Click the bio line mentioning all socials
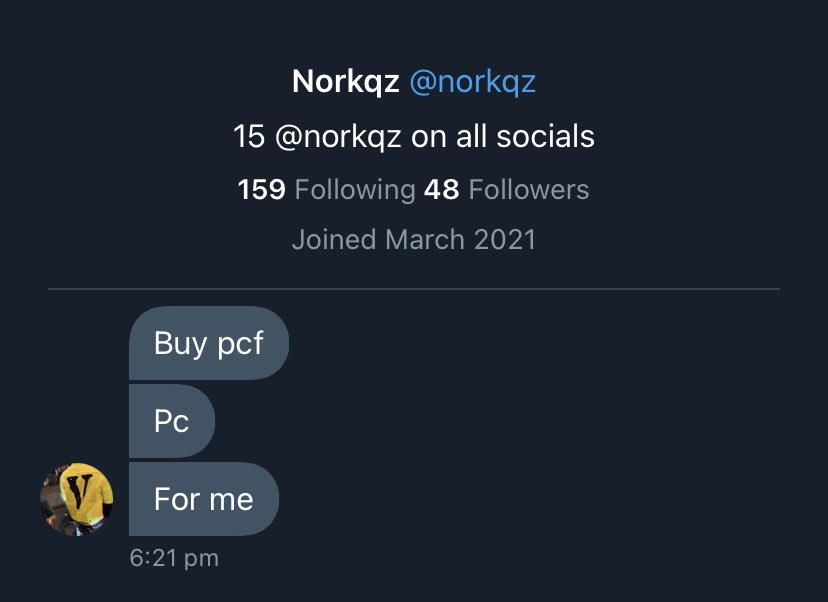 (x=413, y=136)
